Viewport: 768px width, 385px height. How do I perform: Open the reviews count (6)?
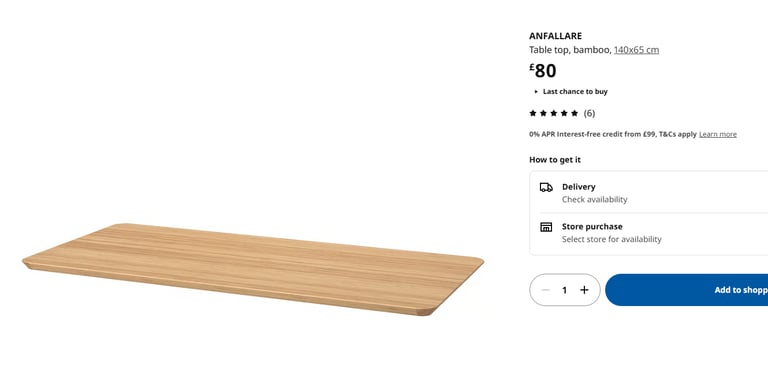pos(589,113)
